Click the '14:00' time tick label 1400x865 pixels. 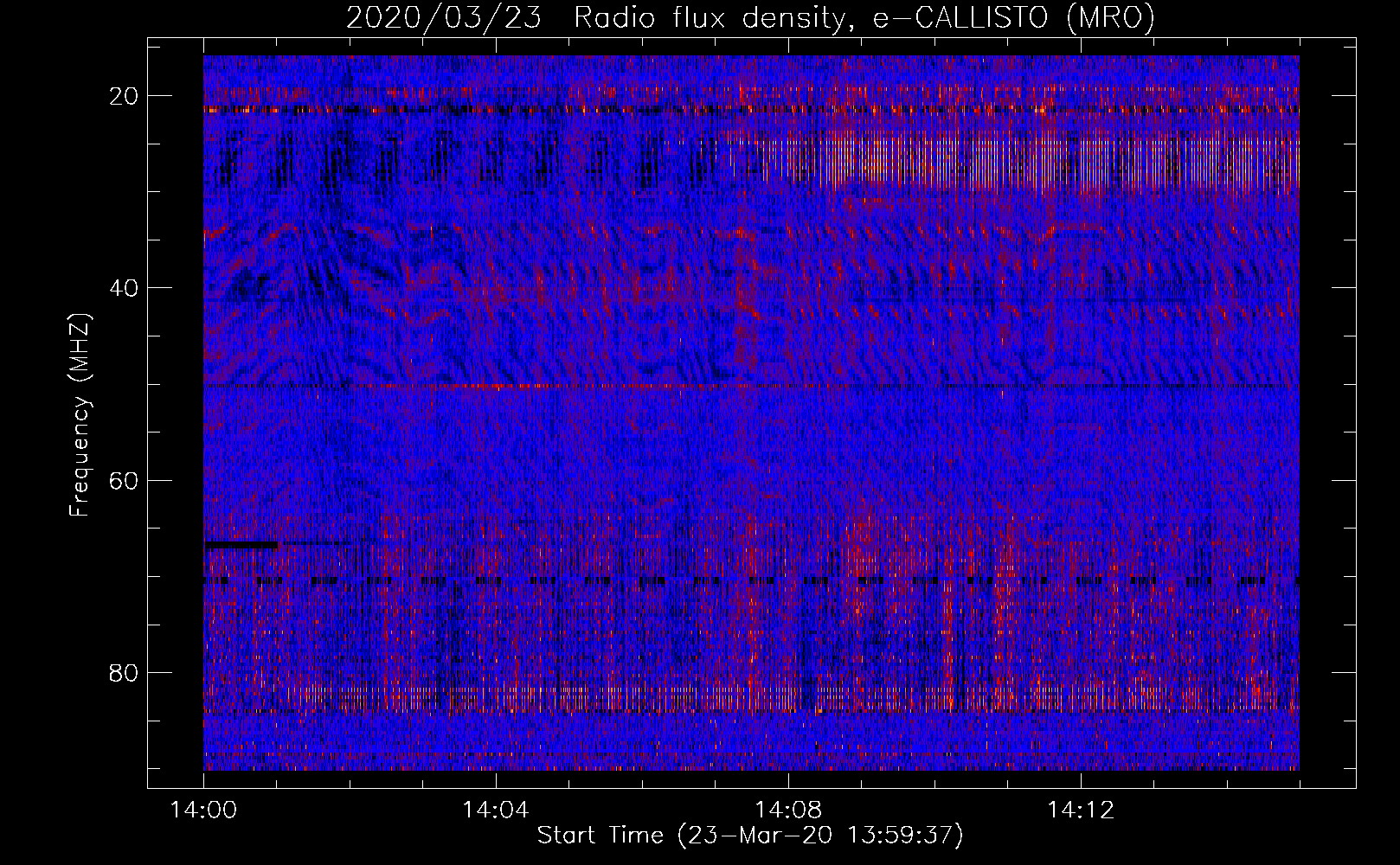click(204, 811)
